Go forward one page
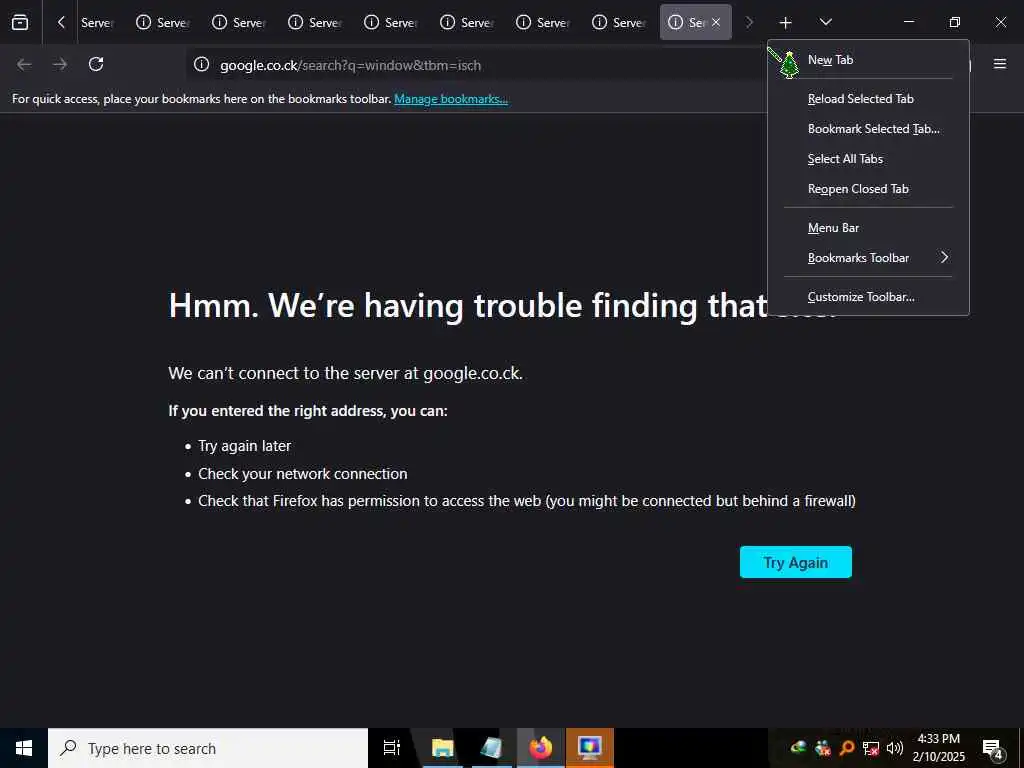Screen dimensions: 1024x768 pos(60,64)
